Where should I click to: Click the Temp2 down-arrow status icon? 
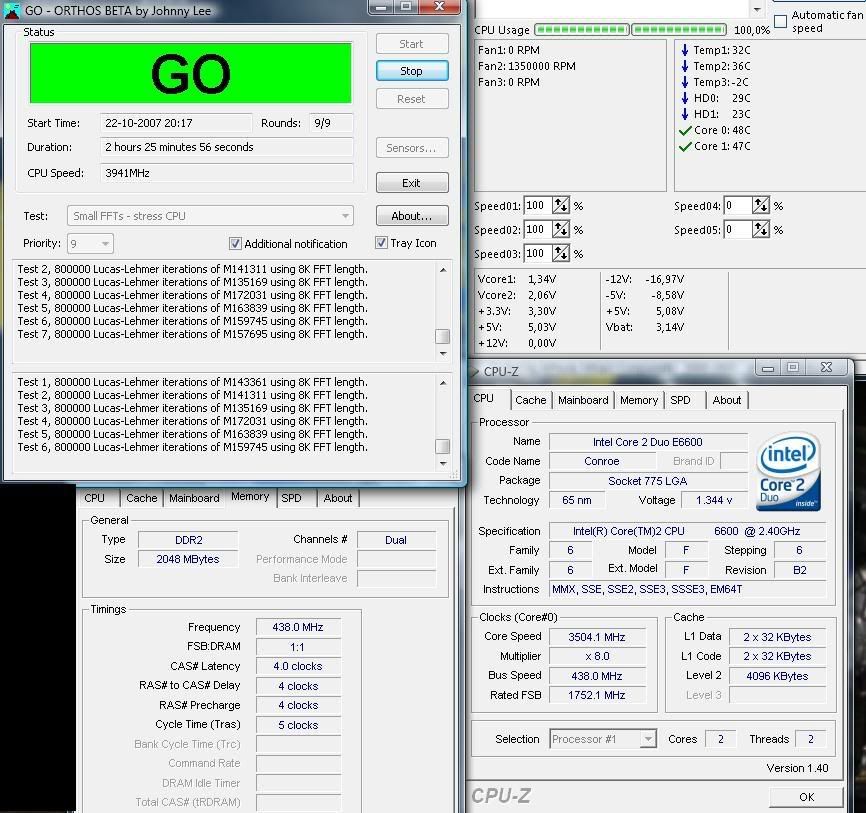(x=685, y=66)
